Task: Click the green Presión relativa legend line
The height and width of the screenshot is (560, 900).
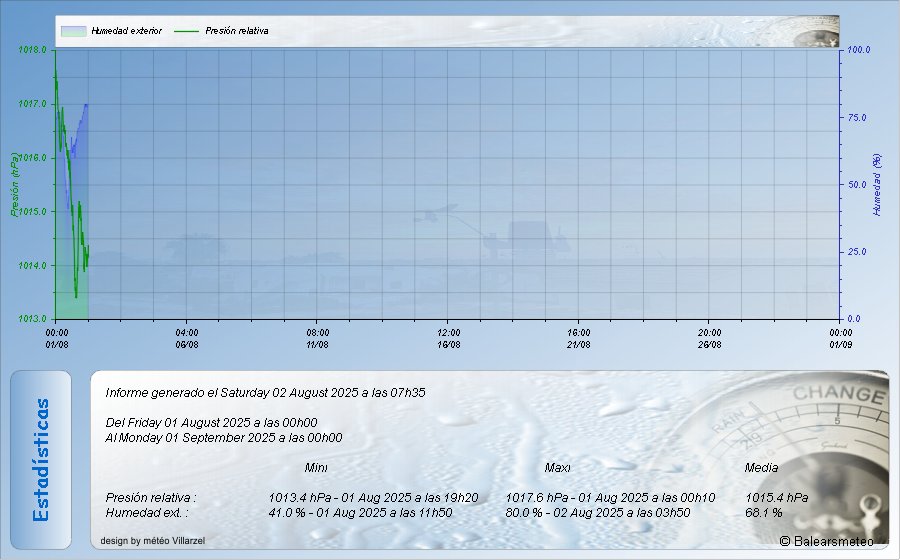Action: pyautogui.click(x=186, y=31)
